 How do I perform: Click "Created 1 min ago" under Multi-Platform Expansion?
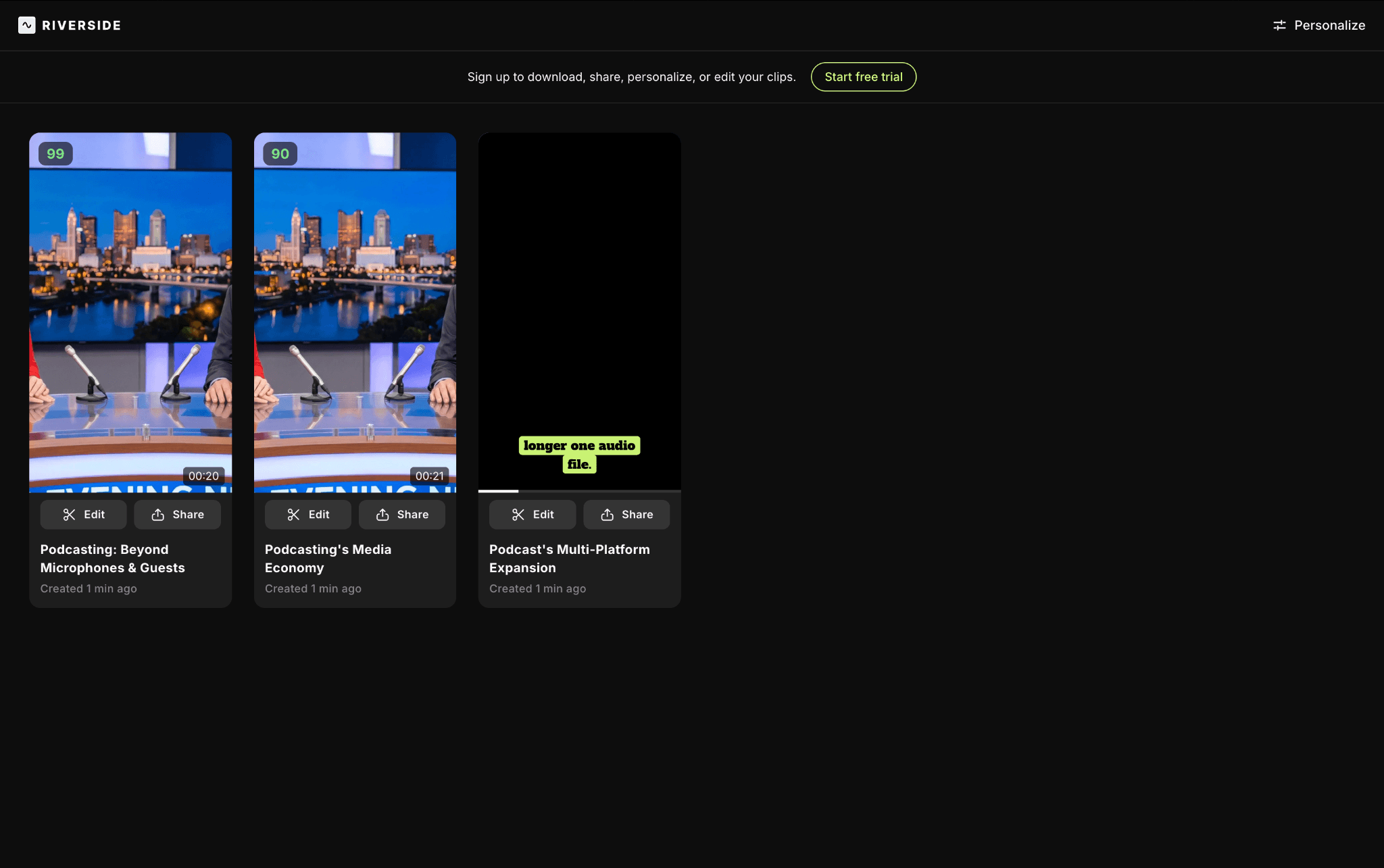pyautogui.click(x=537, y=589)
